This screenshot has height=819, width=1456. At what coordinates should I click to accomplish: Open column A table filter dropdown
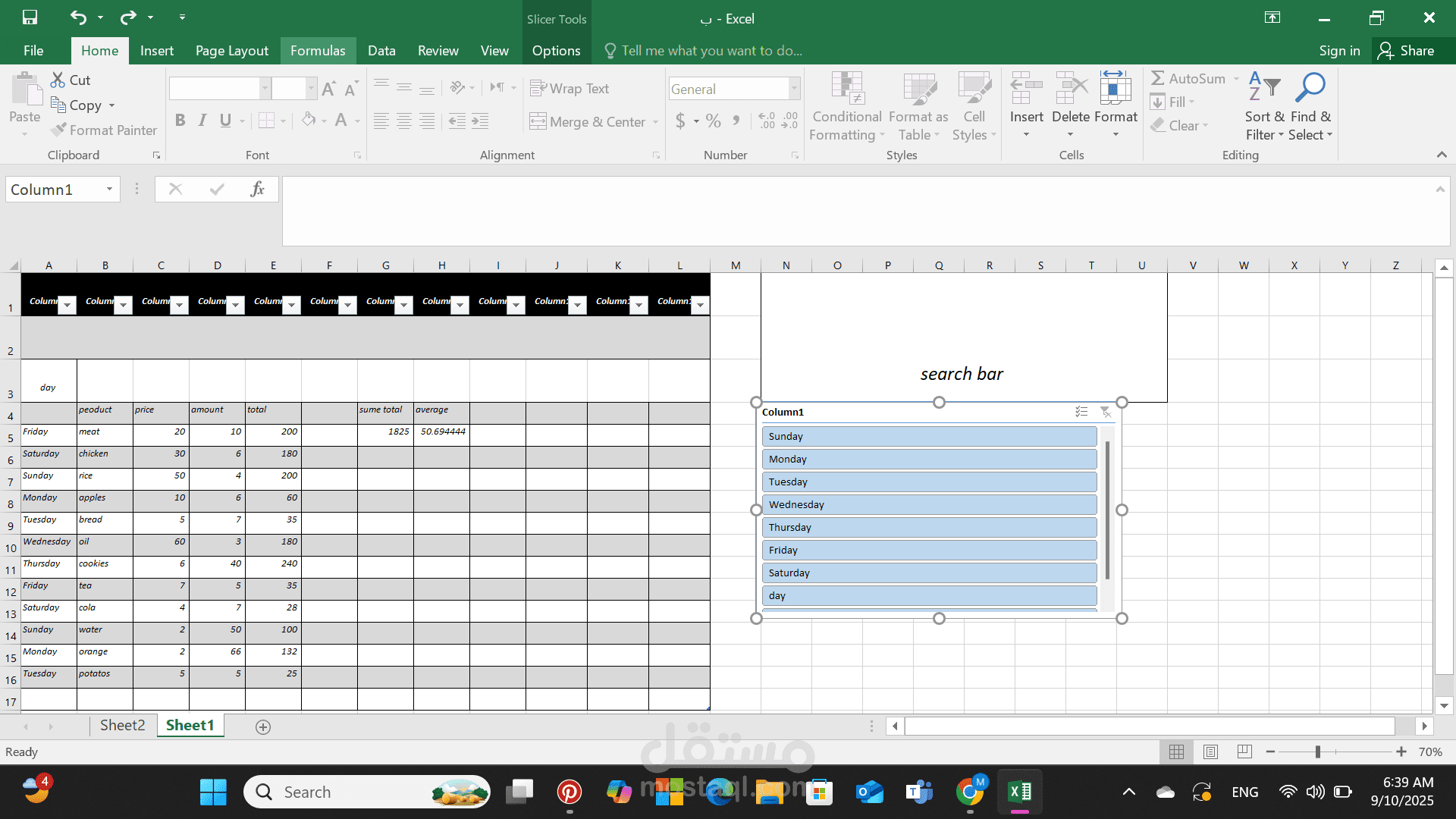[67, 305]
